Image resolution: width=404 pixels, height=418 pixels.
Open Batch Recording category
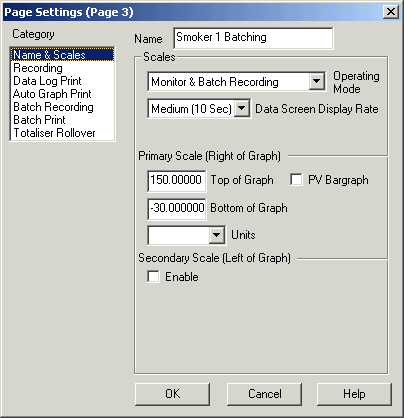(63, 107)
